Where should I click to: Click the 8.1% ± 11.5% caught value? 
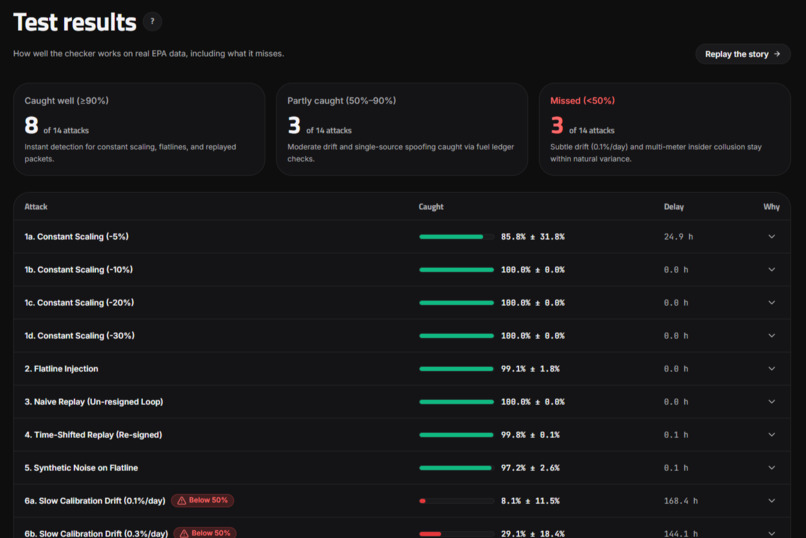530,501
